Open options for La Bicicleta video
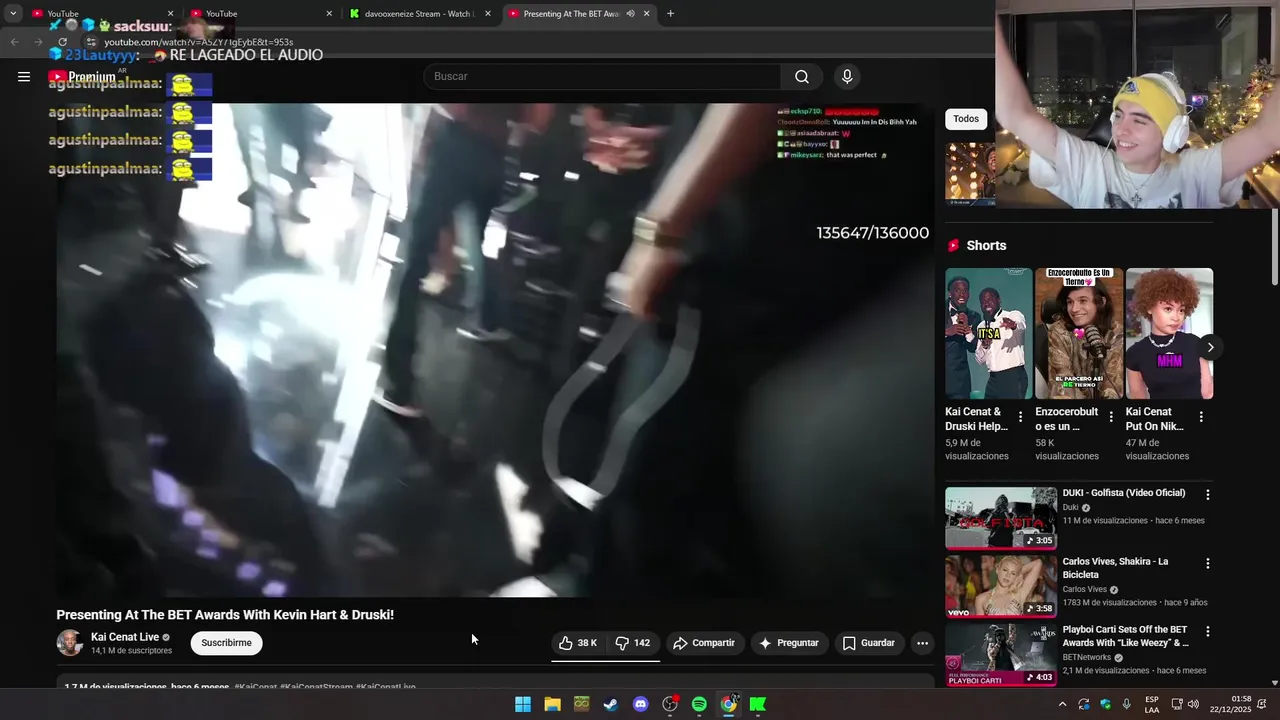 (1208, 564)
